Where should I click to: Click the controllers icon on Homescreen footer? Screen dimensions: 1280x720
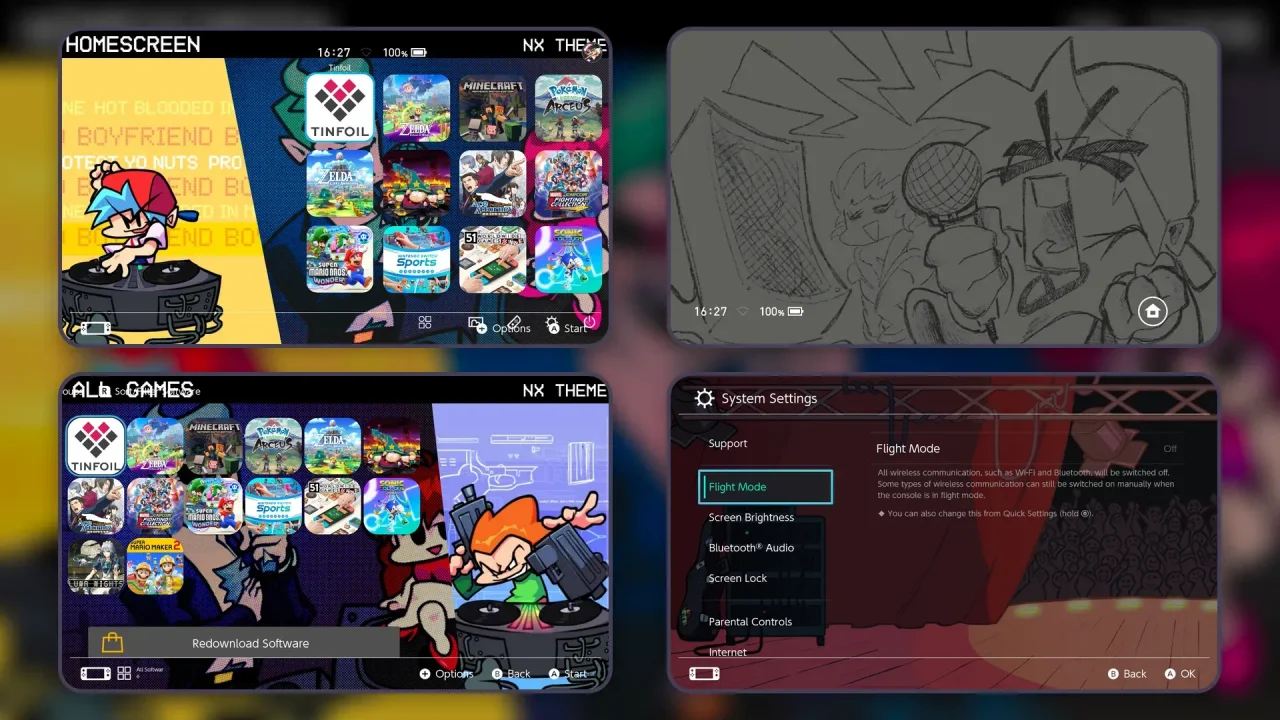(514, 322)
